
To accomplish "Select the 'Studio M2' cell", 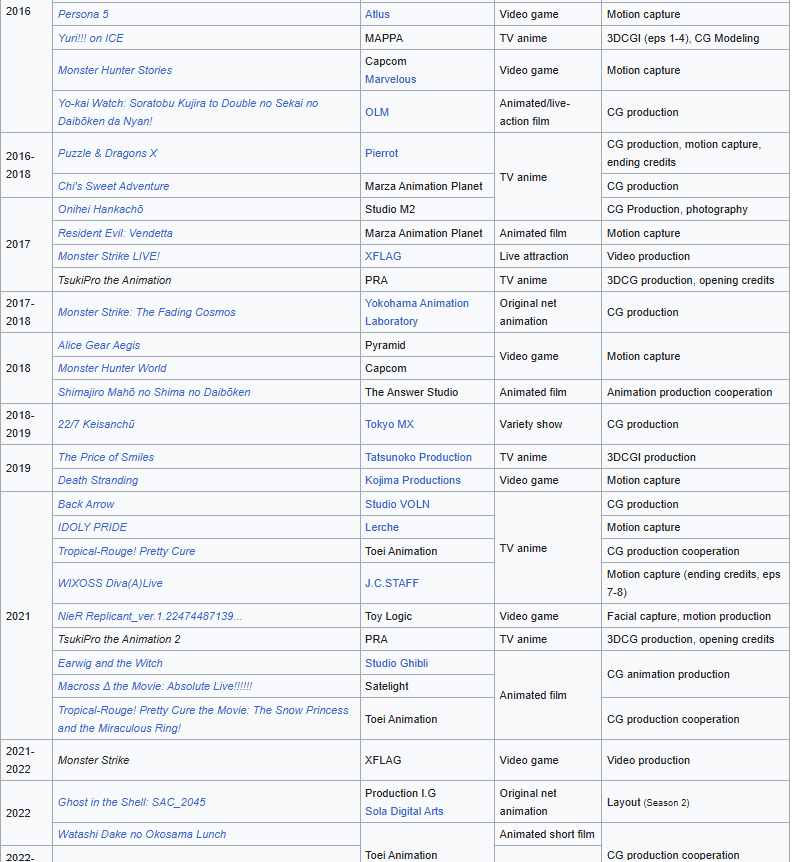I will 428,209.
